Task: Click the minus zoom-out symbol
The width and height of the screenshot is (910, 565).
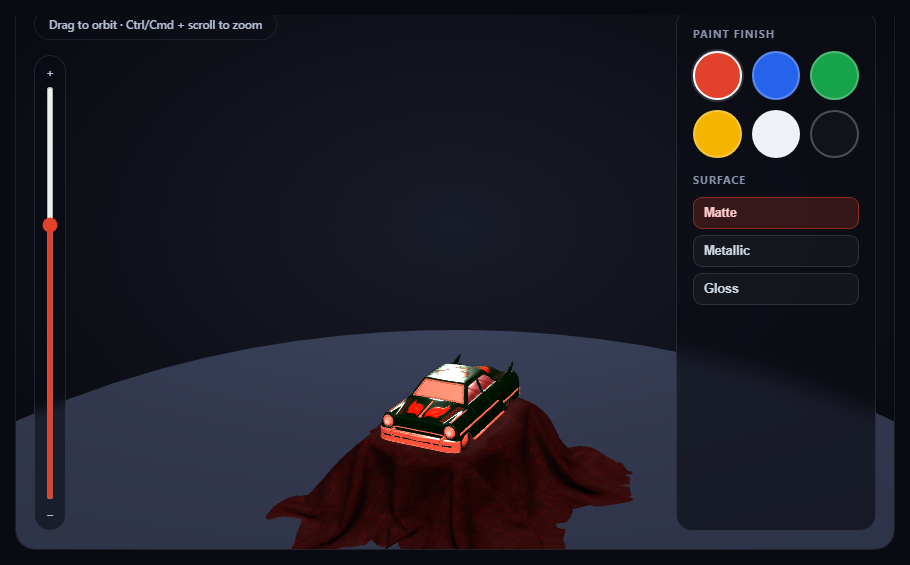Action: (50, 515)
